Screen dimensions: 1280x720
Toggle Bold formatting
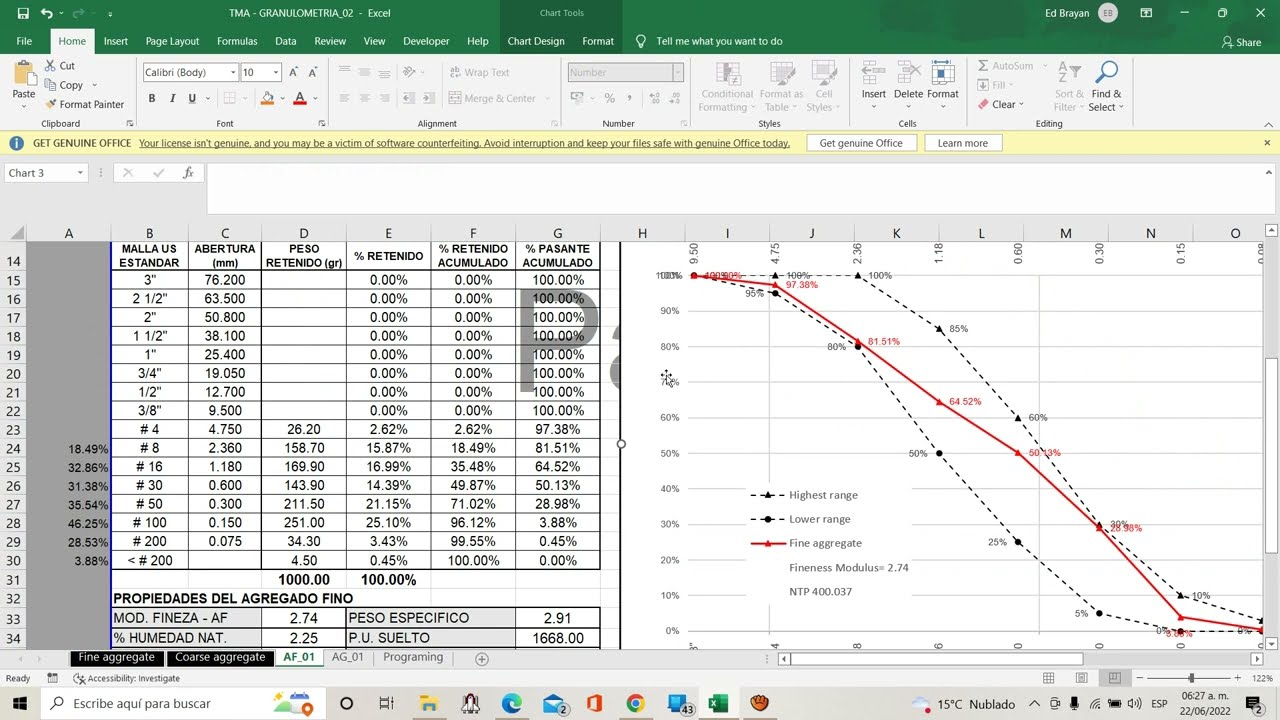coord(152,98)
